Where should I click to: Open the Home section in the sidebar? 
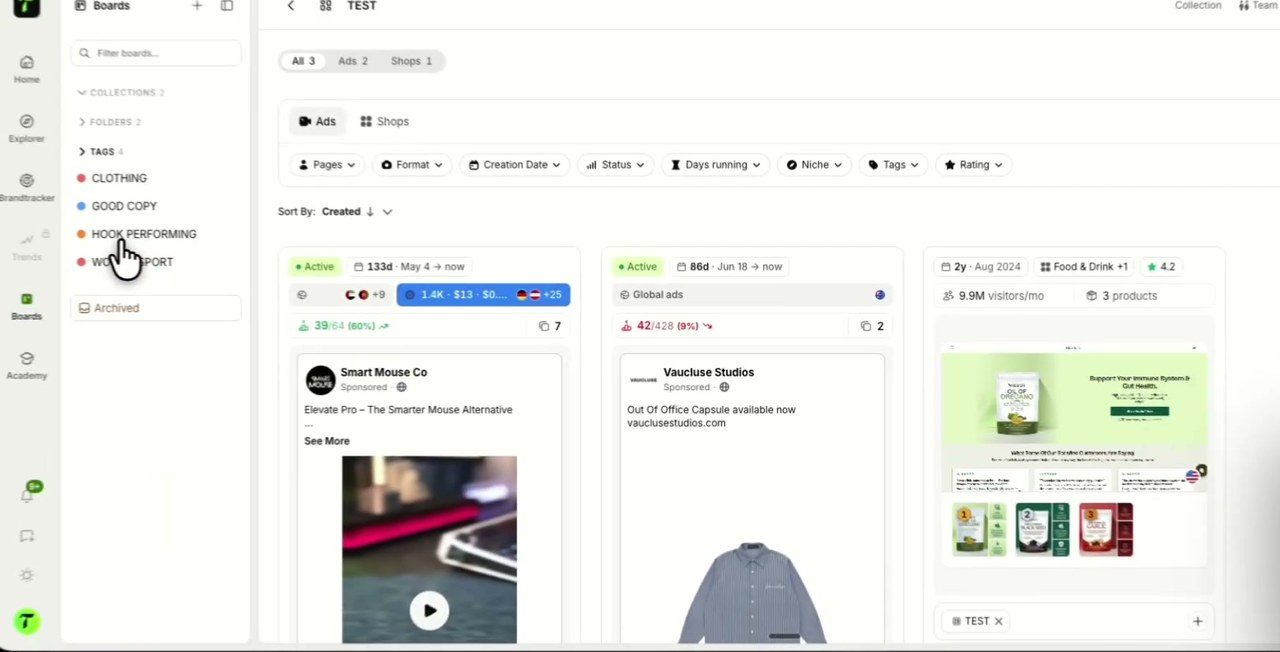[x=27, y=69]
